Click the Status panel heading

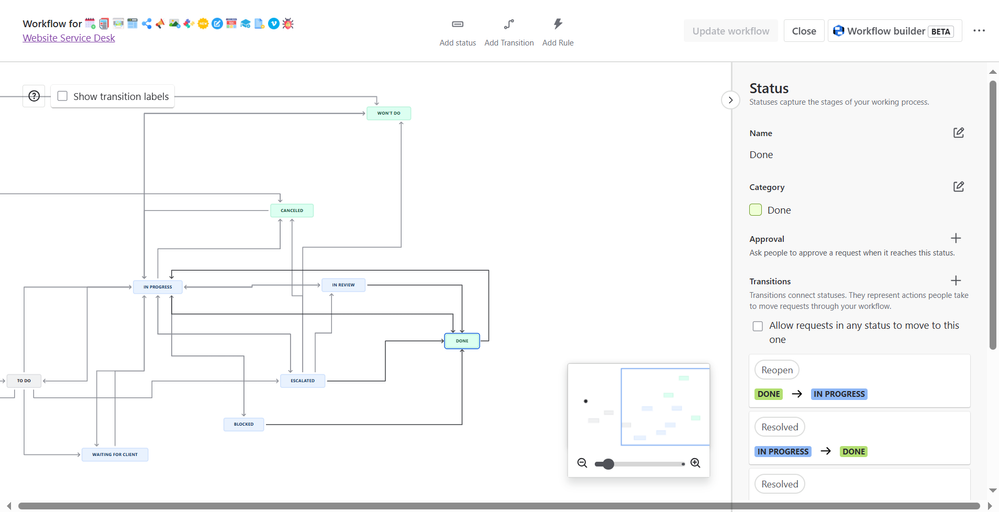click(x=769, y=88)
